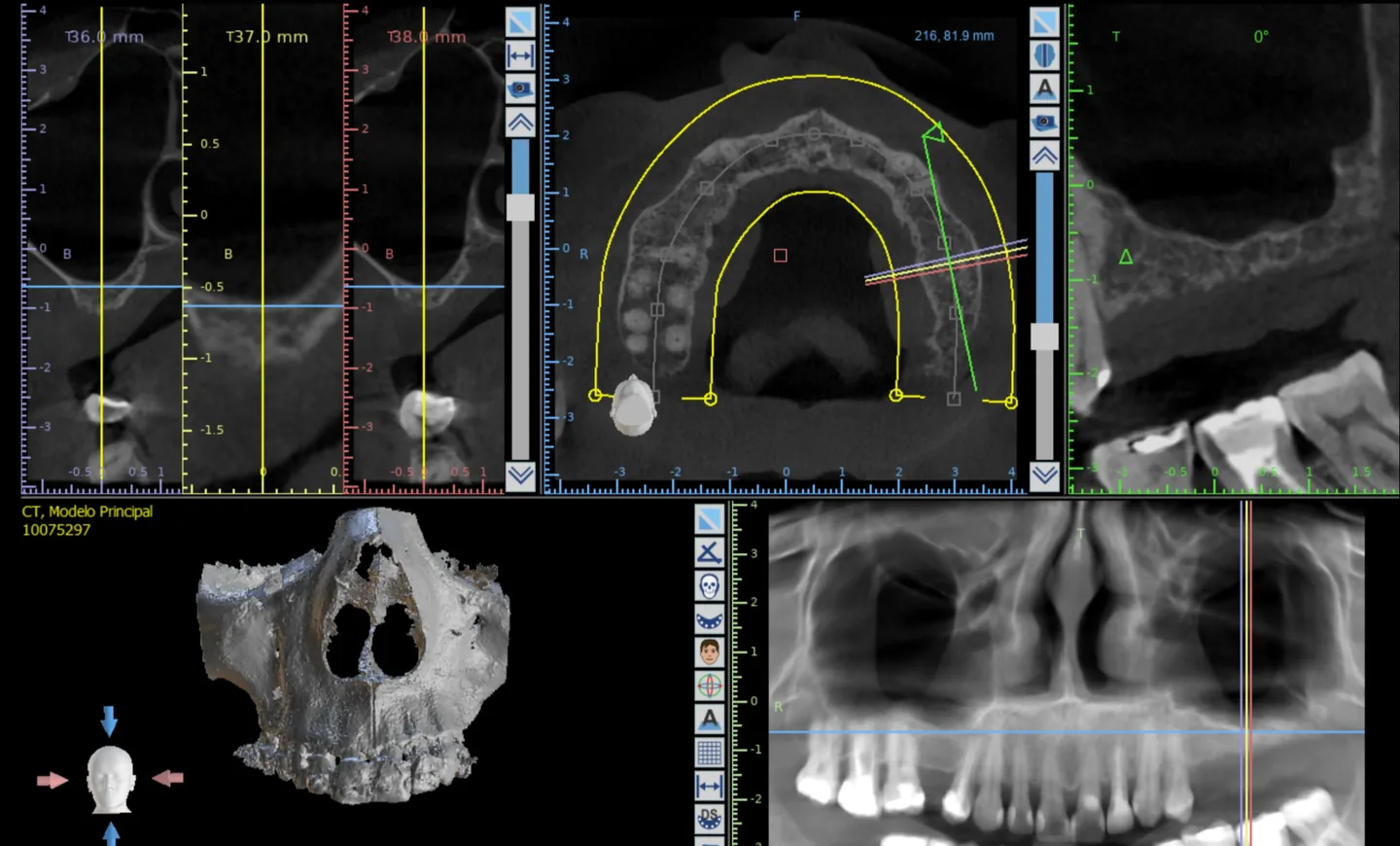Click the pink arrow left of the head model
This screenshot has height=846, width=1400.
point(52,780)
